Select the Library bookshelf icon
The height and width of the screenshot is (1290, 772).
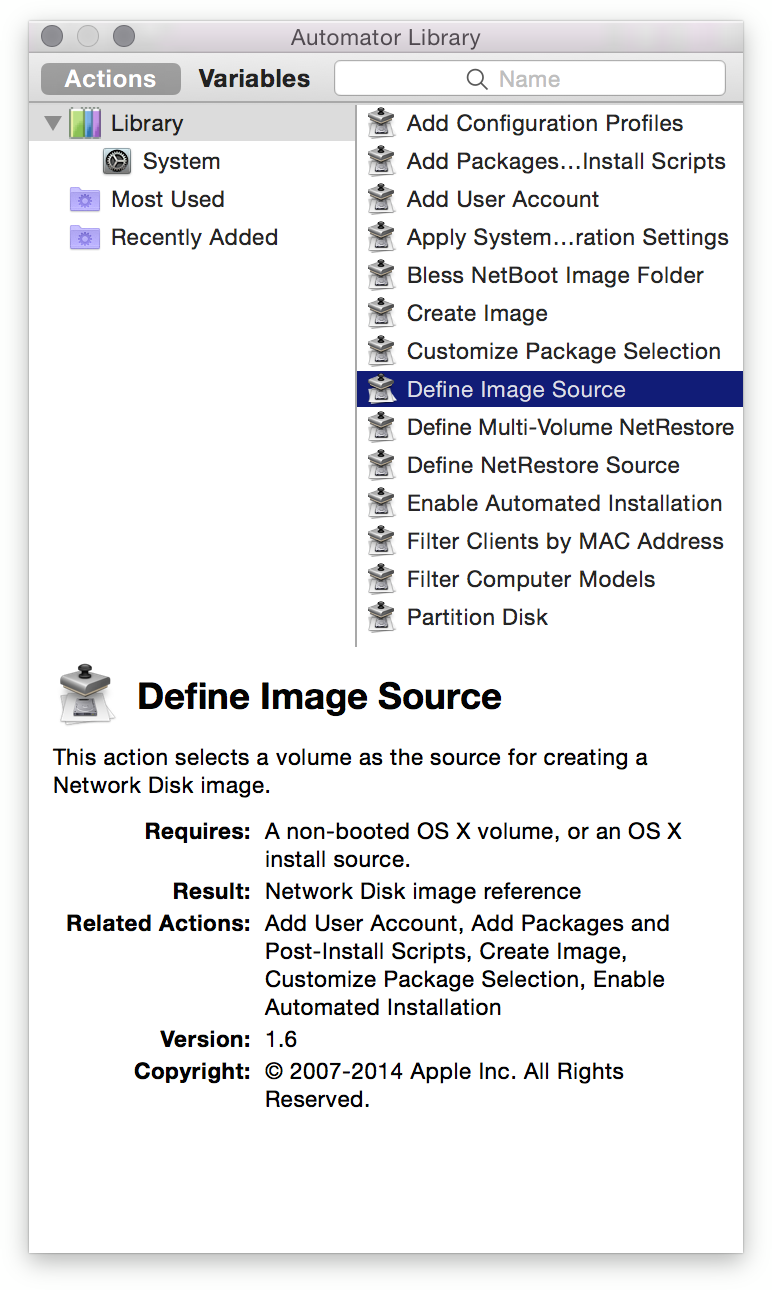(85, 124)
